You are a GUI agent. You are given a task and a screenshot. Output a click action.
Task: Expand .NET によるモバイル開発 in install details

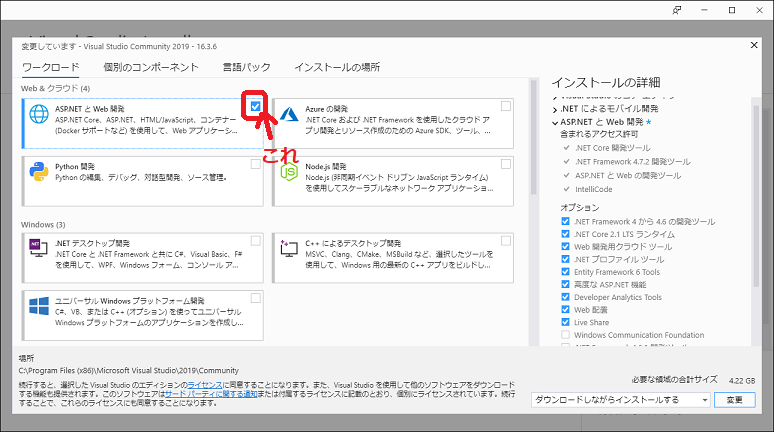click(555, 110)
